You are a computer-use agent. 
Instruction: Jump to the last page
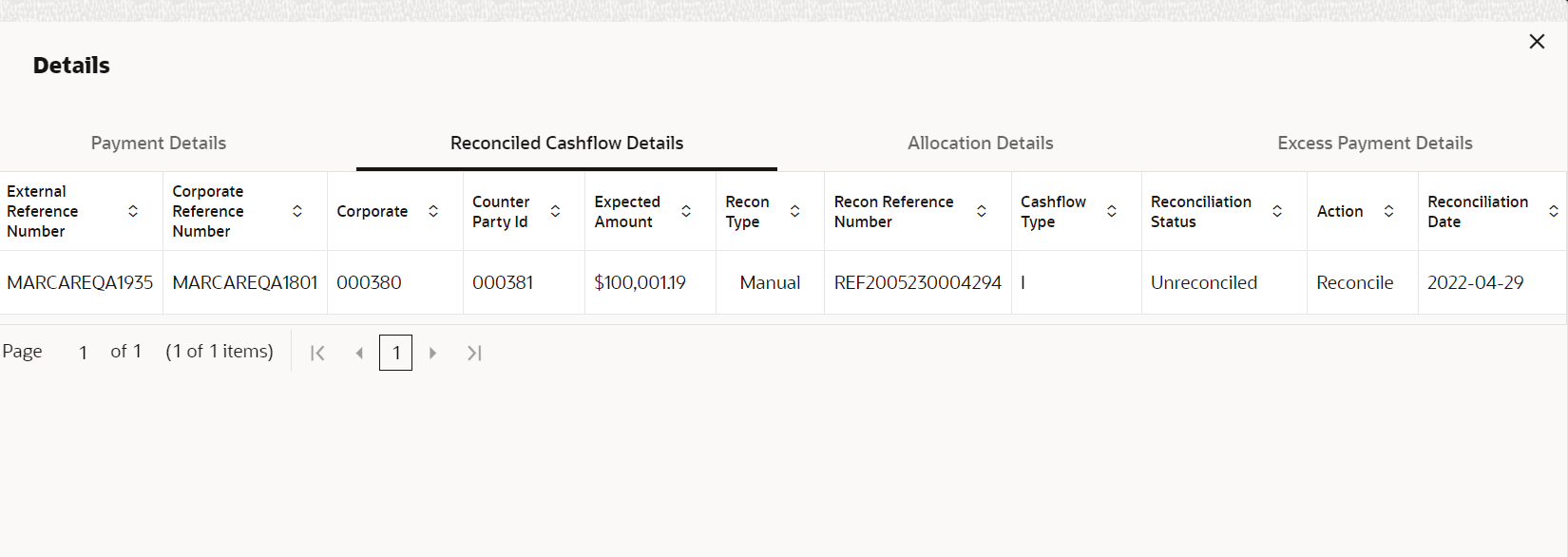point(474,354)
